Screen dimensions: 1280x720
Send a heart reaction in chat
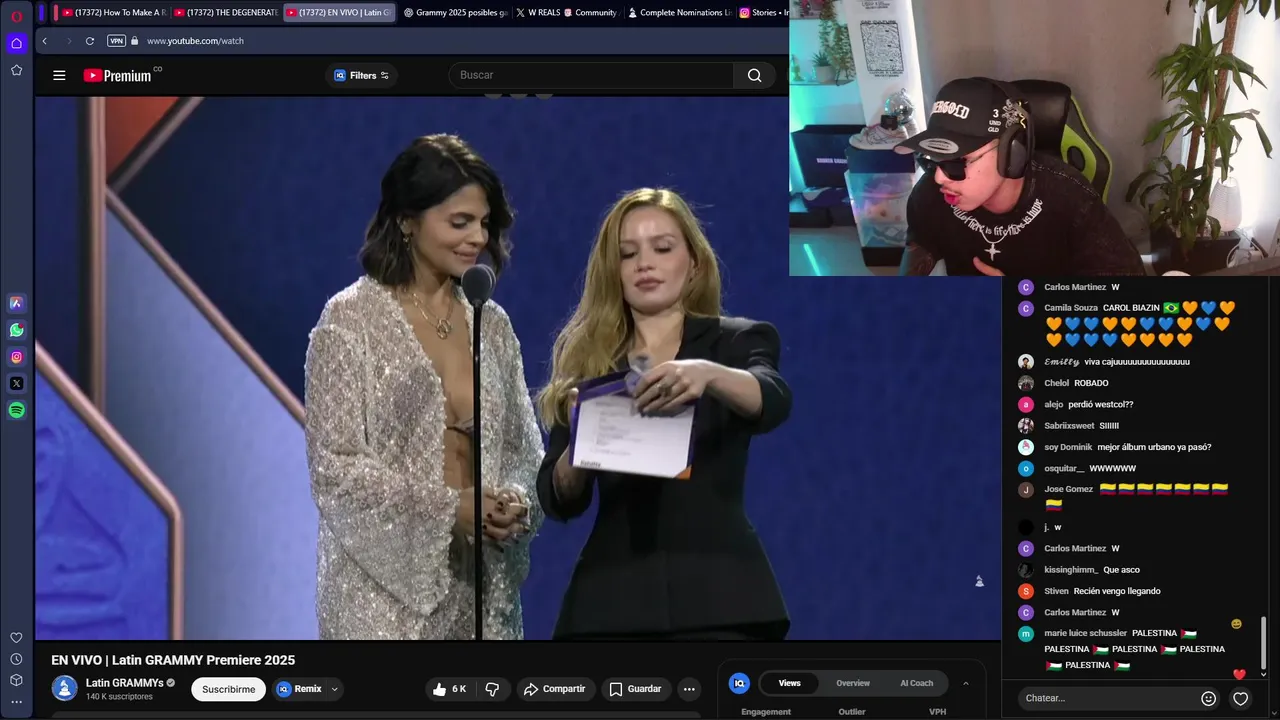coord(1241,698)
